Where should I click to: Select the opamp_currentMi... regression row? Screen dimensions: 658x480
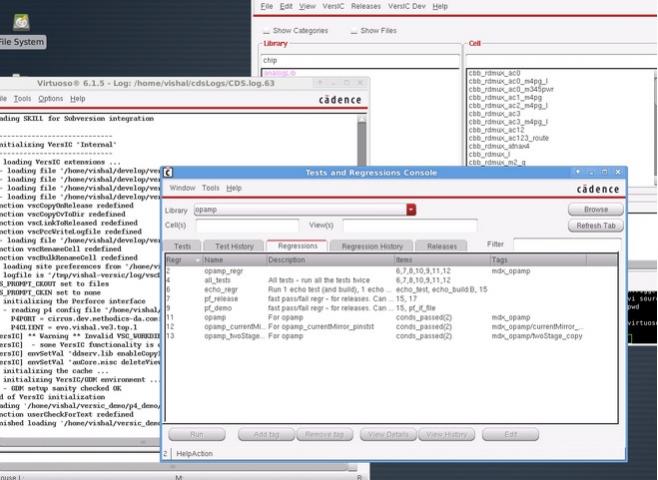(x=391, y=326)
